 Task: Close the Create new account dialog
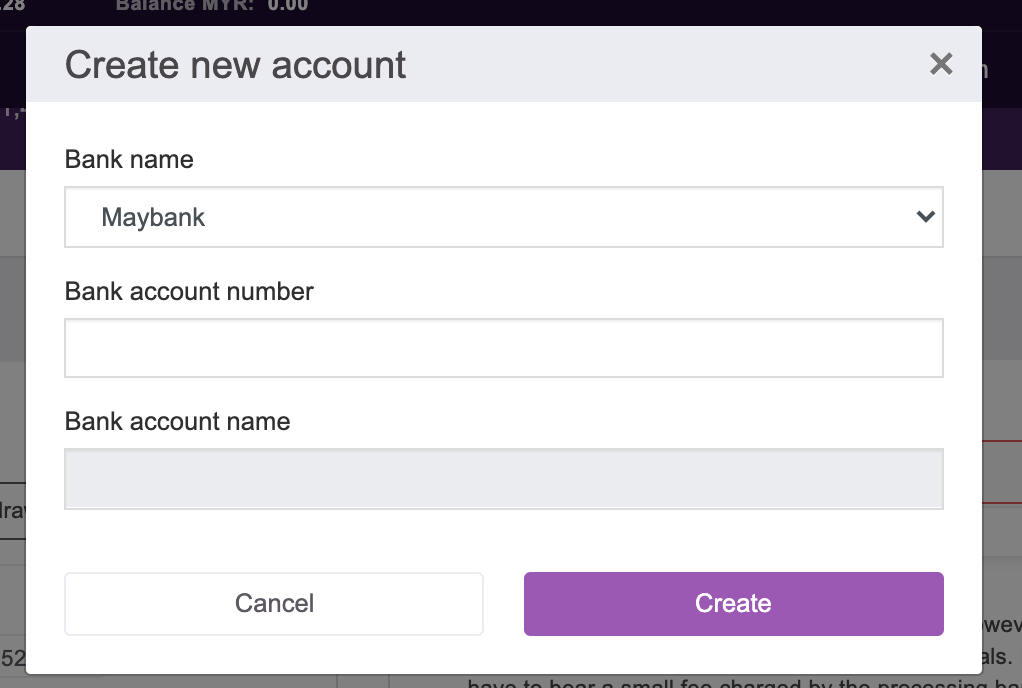coord(941,64)
